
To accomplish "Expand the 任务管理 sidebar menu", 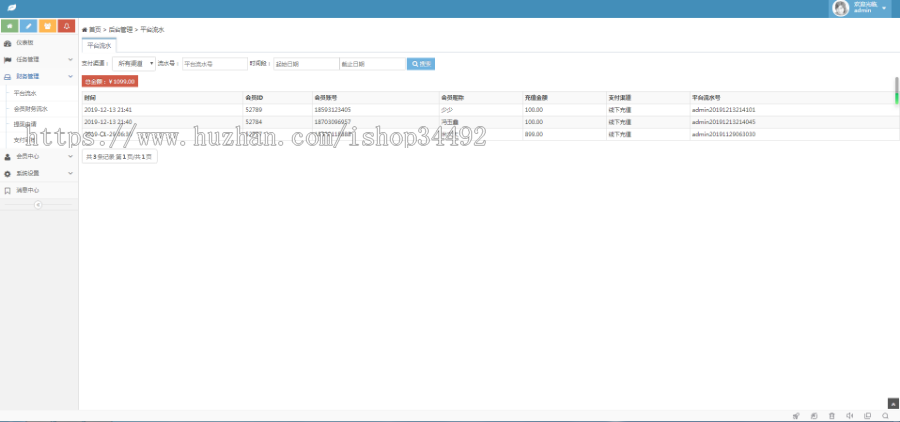I will point(38,59).
